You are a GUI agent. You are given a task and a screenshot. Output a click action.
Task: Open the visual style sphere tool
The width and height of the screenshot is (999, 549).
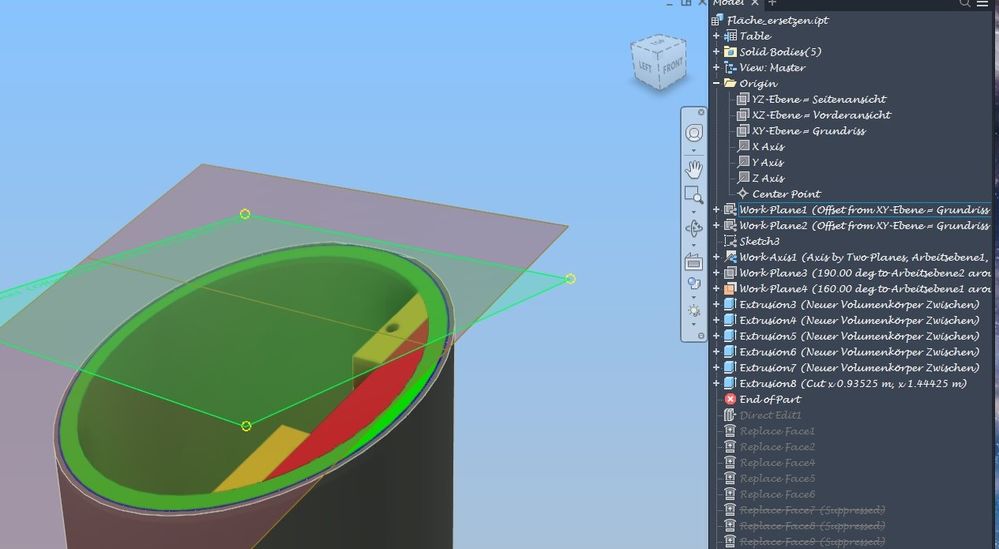pos(694,283)
